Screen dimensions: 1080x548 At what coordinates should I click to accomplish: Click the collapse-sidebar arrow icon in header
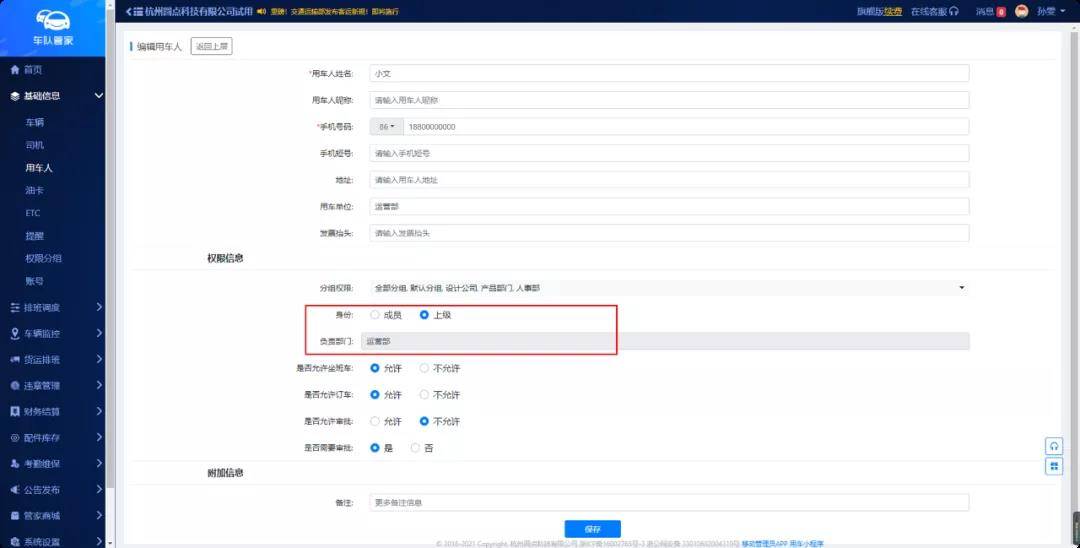(x=127, y=11)
